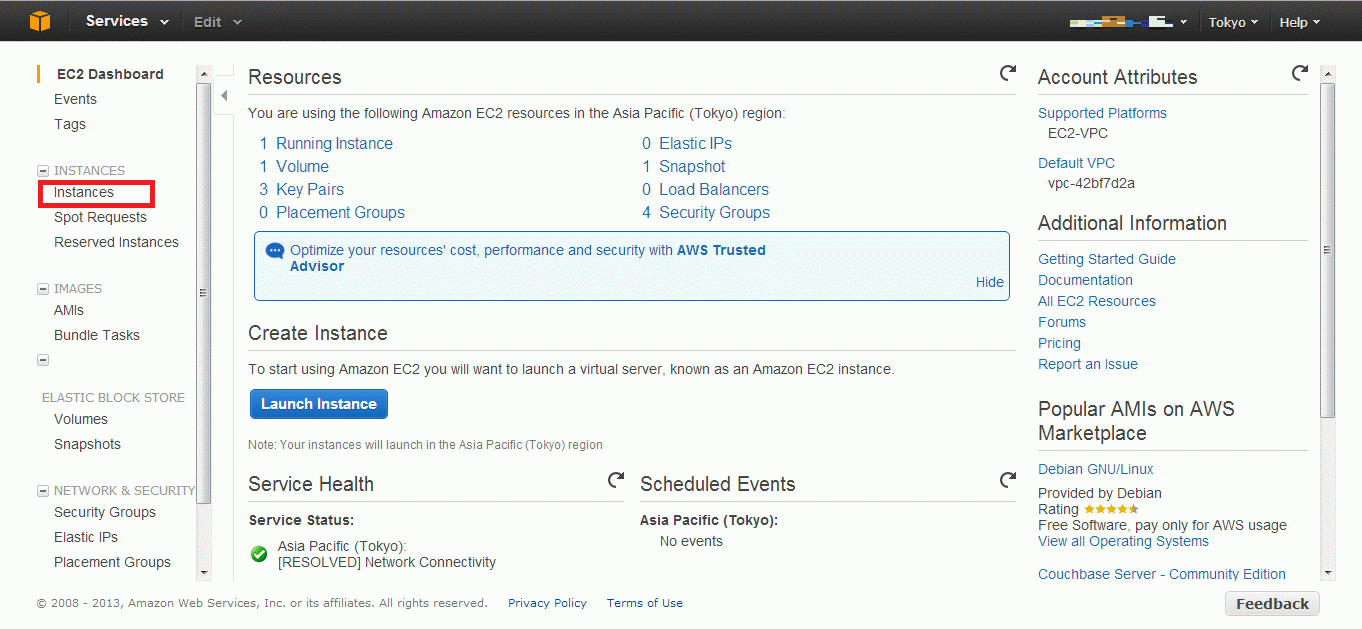Open the All EC2 Resources link

click(x=1097, y=301)
